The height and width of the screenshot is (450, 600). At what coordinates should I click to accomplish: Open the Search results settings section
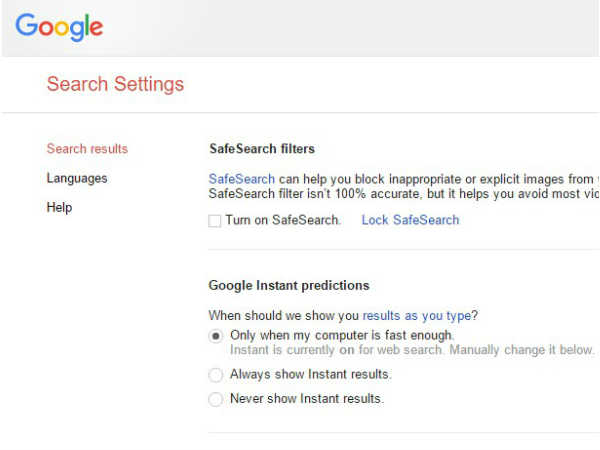(87, 149)
